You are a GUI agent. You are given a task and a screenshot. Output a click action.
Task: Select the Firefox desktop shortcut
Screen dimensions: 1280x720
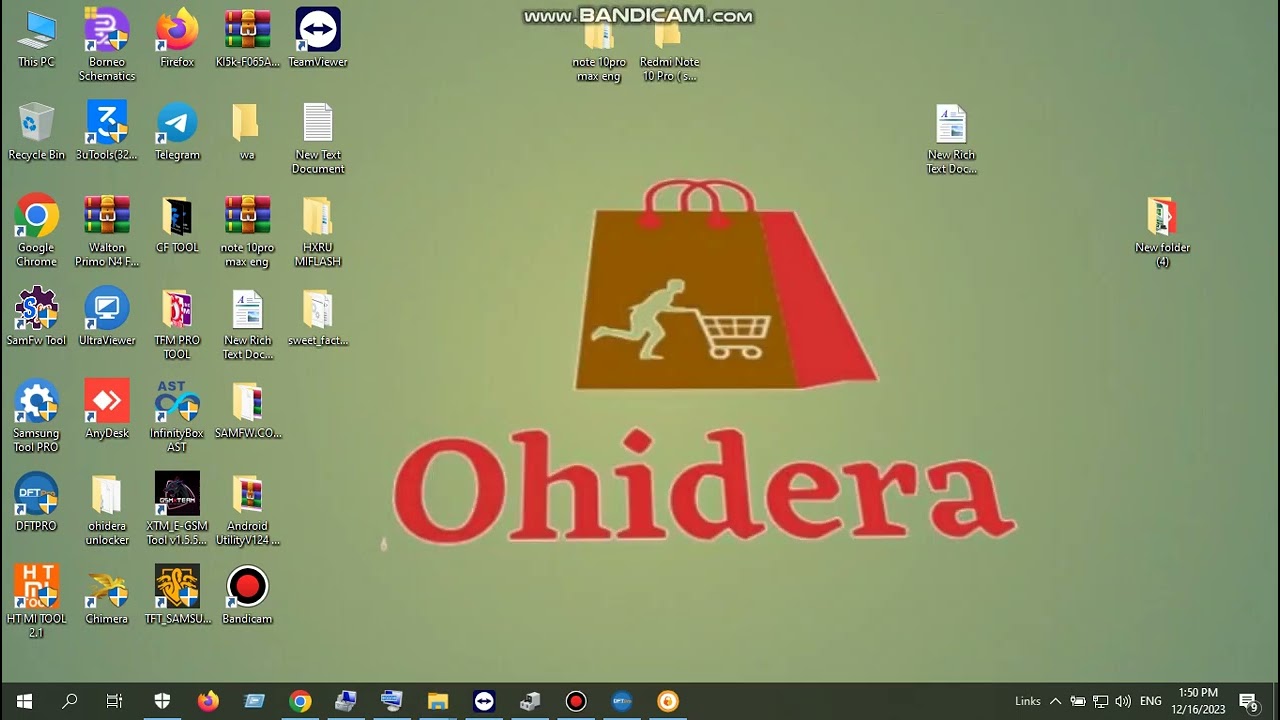pyautogui.click(x=177, y=38)
